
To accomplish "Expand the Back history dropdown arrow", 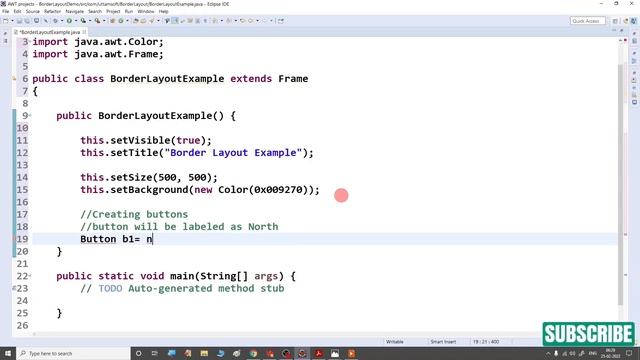I will [258, 21].
